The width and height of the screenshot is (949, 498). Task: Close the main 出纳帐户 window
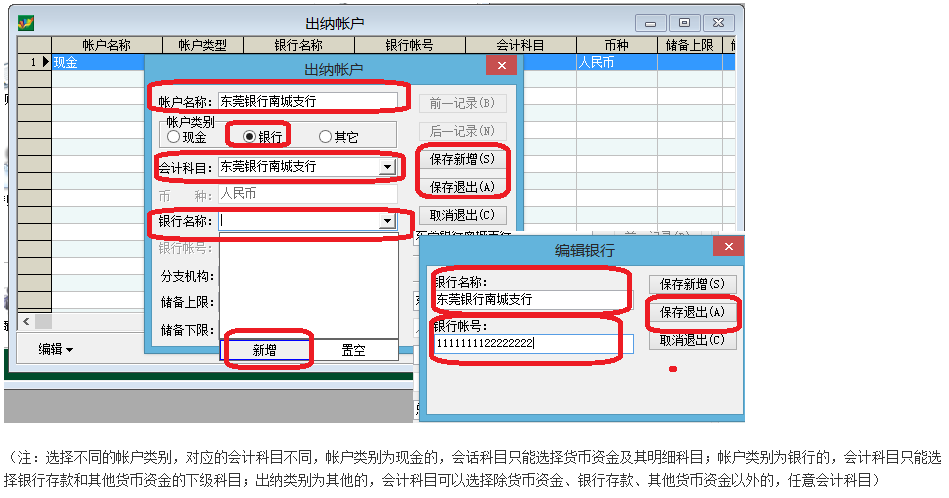tap(718, 23)
